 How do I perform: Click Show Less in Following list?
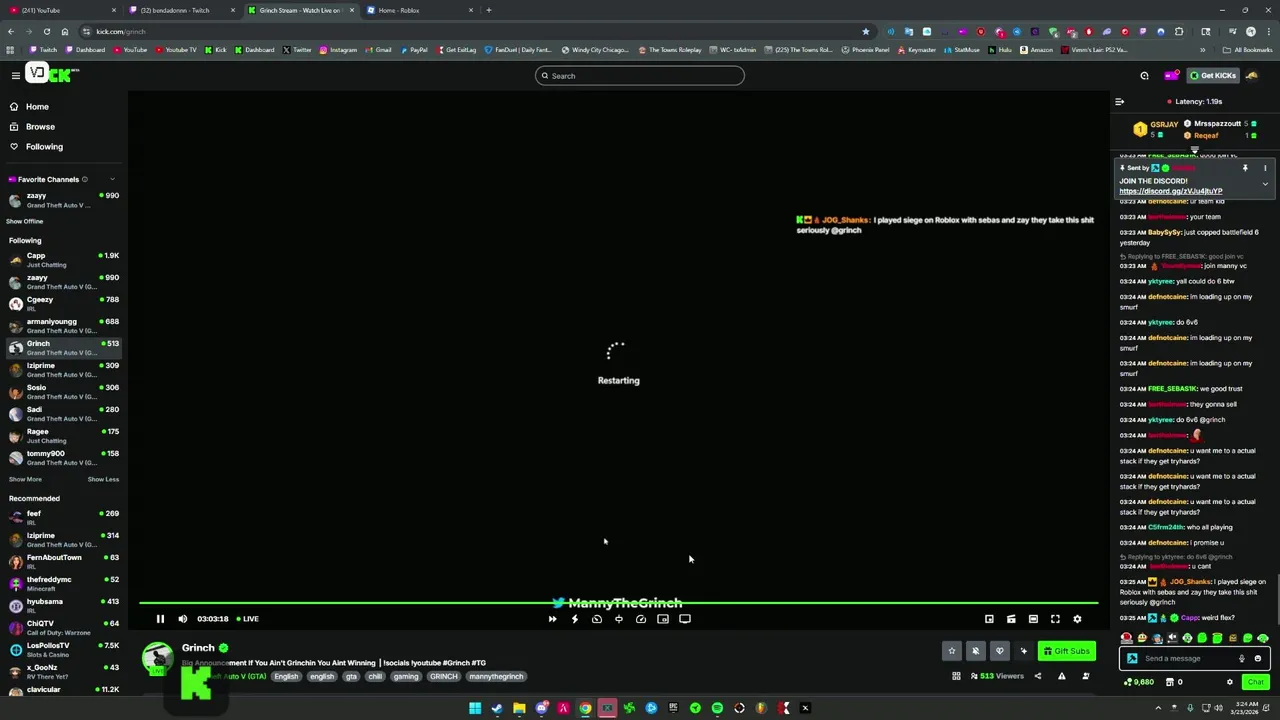tap(103, 479)
